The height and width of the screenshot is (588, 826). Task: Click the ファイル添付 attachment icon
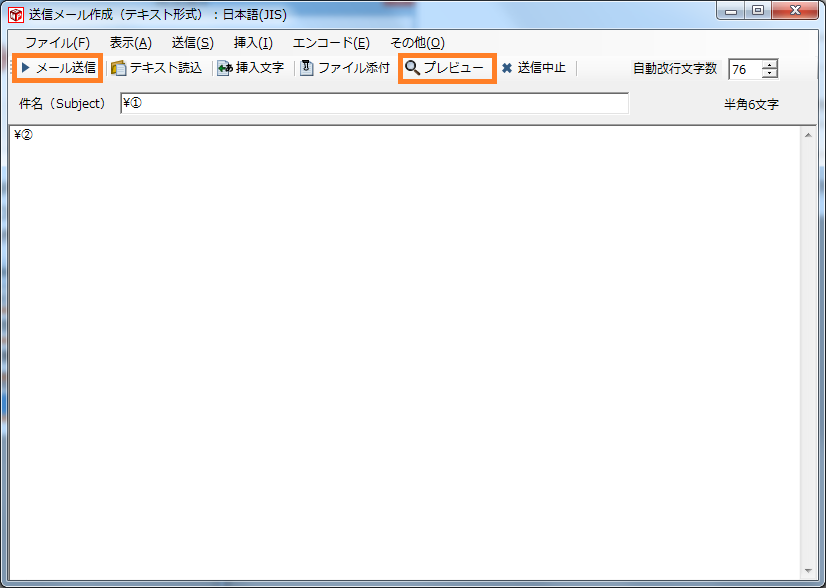(307, 68)
